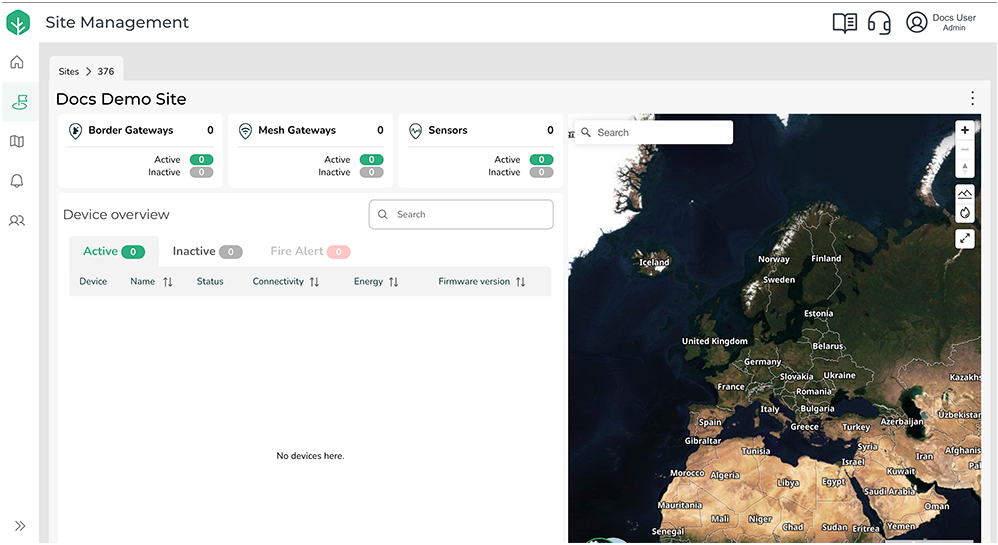
Task: Expand the sidebar with double chevron
Action: (x=19, y=525)
